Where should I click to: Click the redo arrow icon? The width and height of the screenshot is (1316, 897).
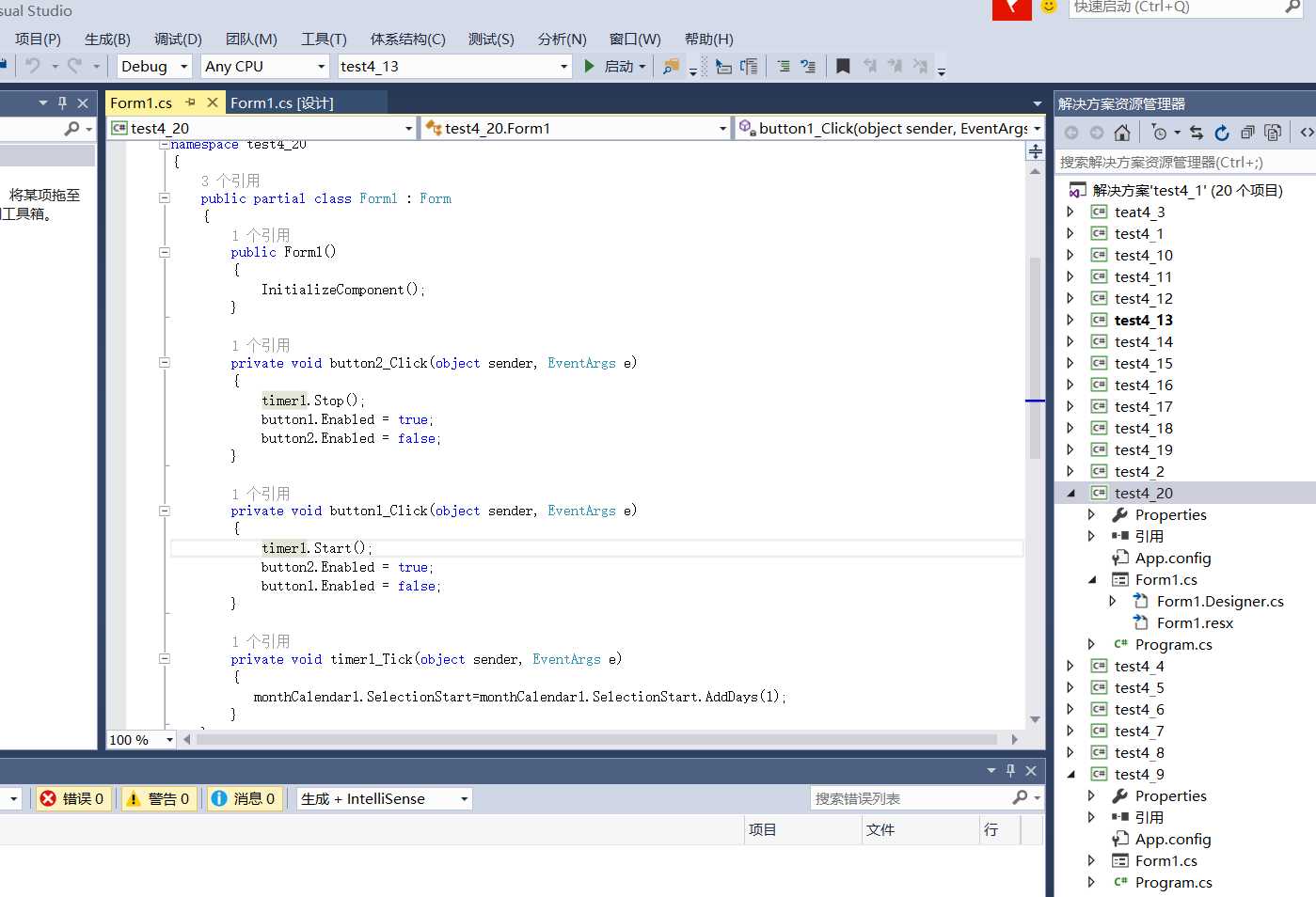click(74, 66)
